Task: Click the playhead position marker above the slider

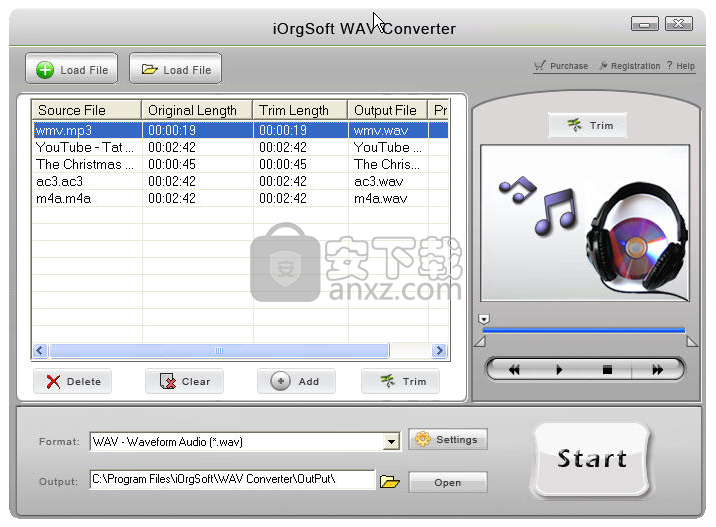Action: [484, 319]
